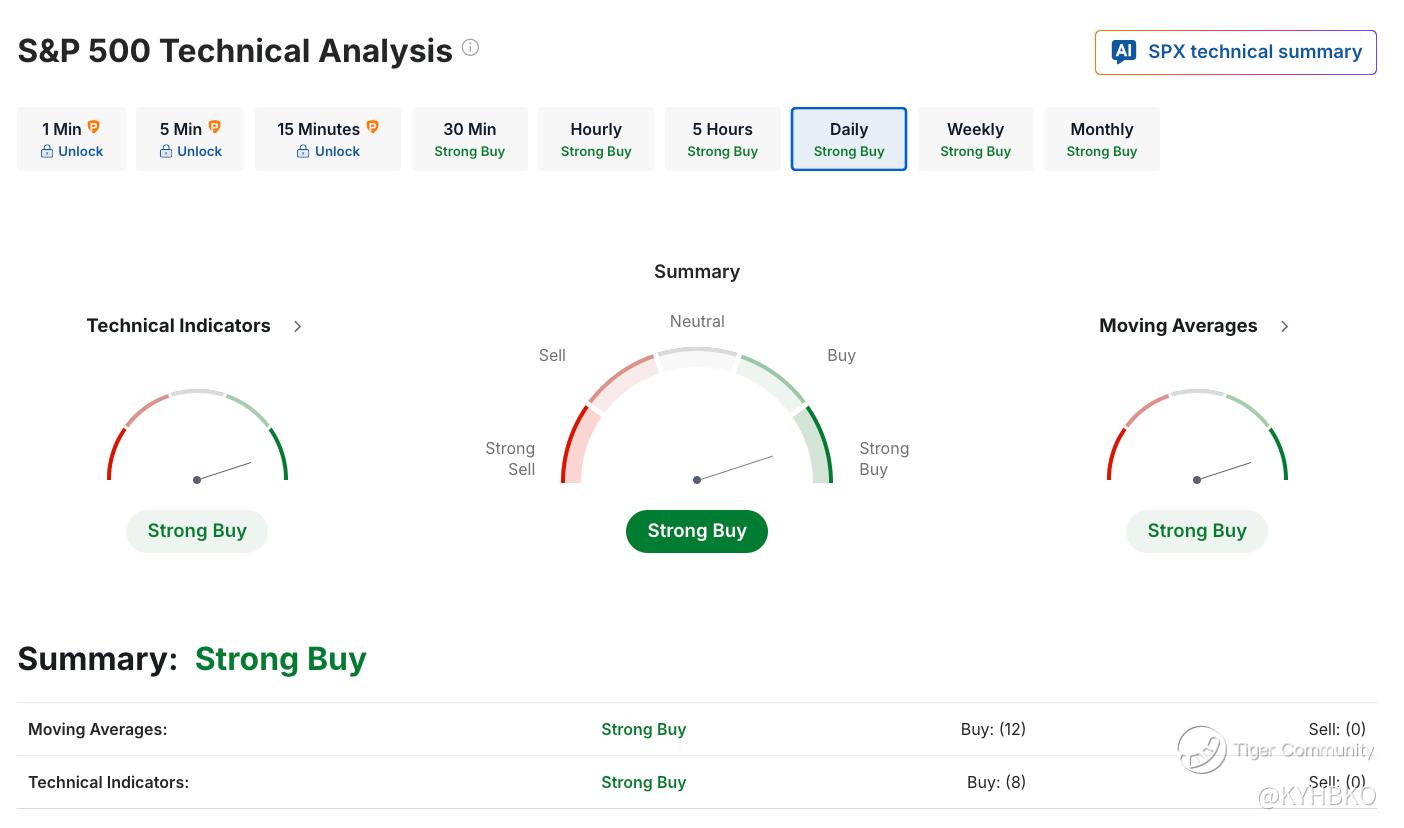The image size is (1404, 828).
Task: Click the lock icon under 1 Min
Action: (x=47, y=152)
